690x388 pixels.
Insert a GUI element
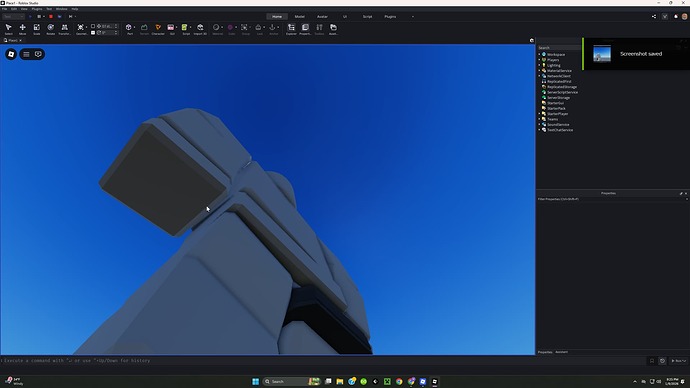pyautogui.click(x=171, y=29)
